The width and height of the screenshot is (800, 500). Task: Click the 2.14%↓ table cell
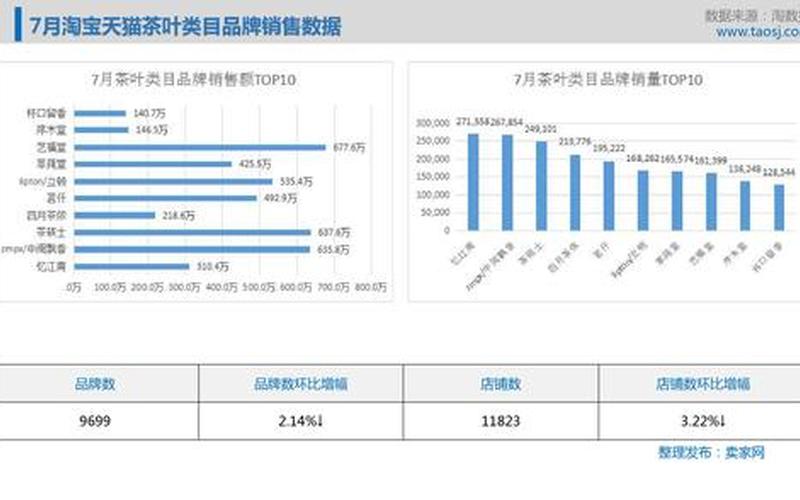[301, 421]
